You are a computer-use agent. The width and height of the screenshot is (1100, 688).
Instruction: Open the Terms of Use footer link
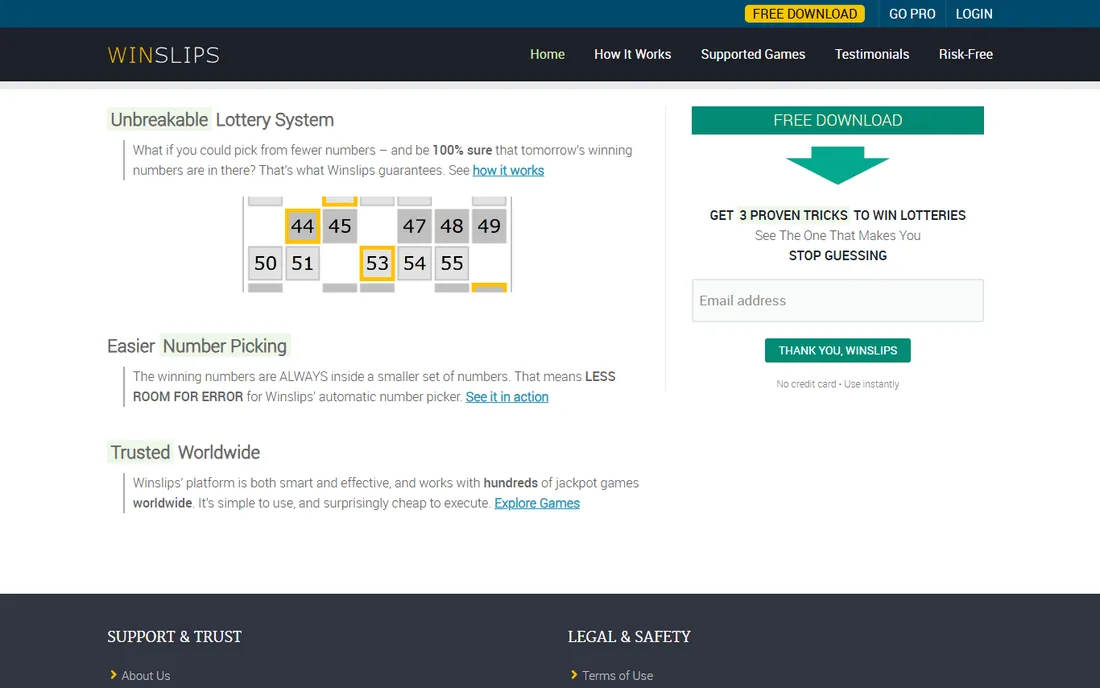617,675
